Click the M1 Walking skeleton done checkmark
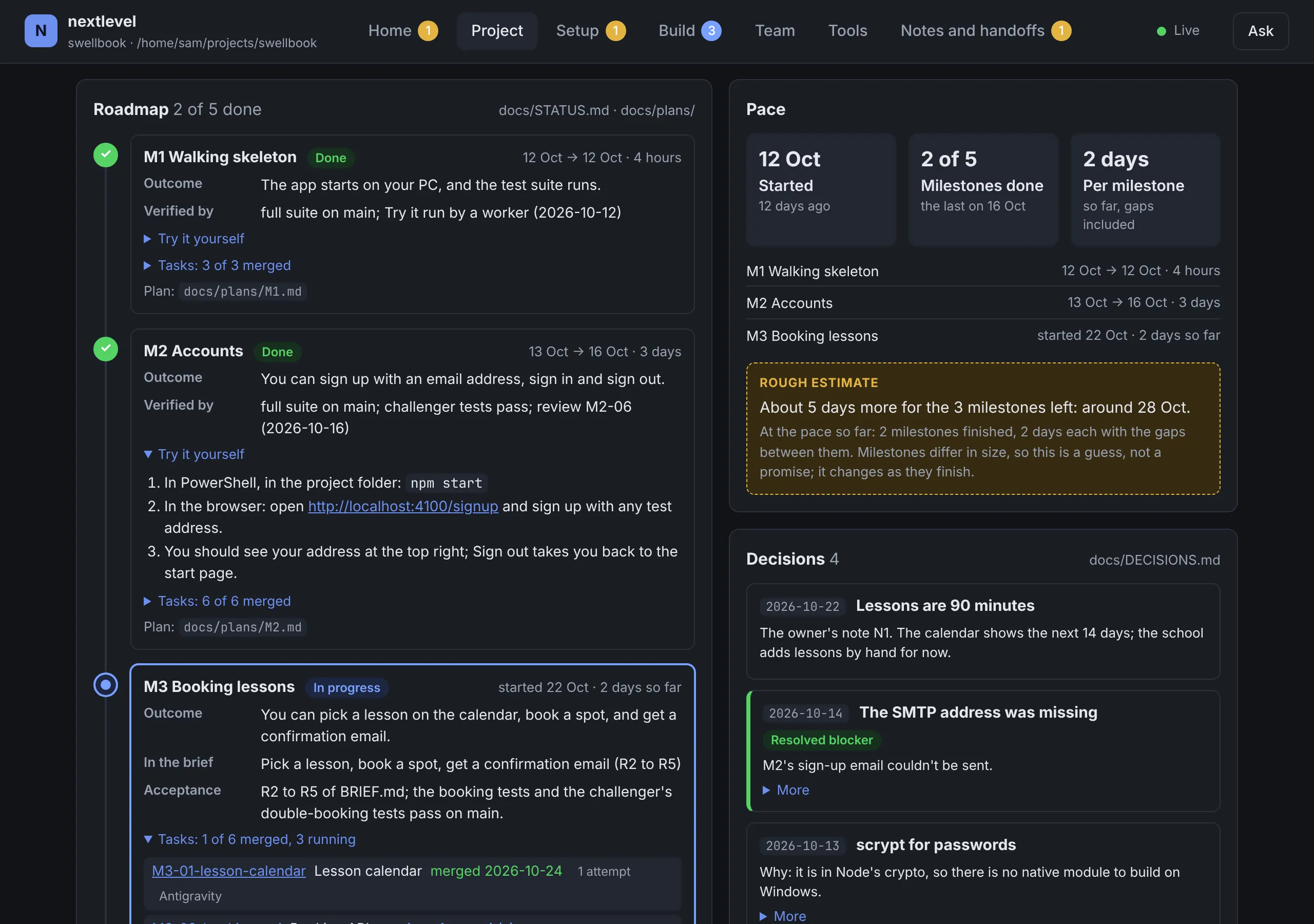The height and width of the screenshot is (924, 1314). (x=106, y=155)
